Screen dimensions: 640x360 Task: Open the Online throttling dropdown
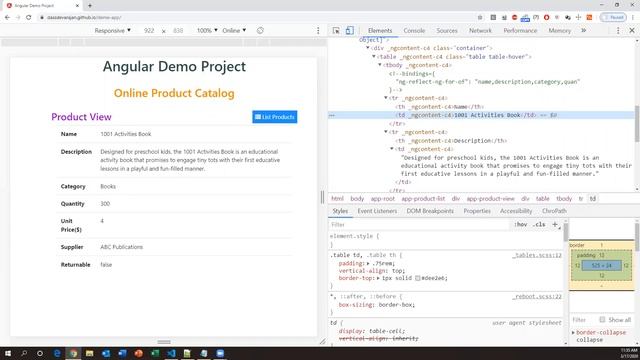234,31
